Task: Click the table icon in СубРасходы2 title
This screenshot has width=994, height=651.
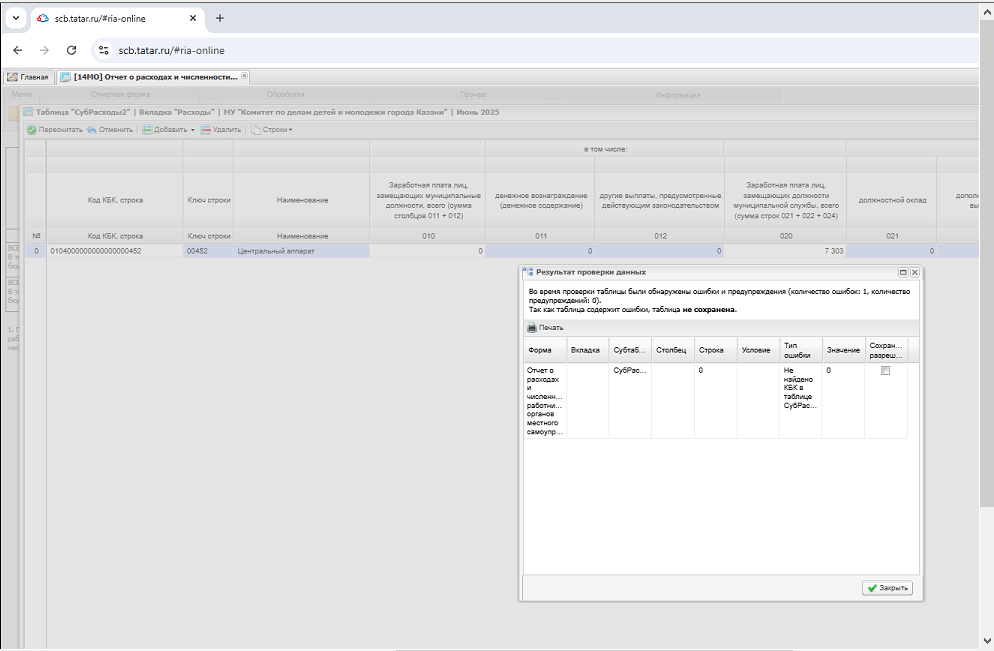Action: (x=29, y=112)
